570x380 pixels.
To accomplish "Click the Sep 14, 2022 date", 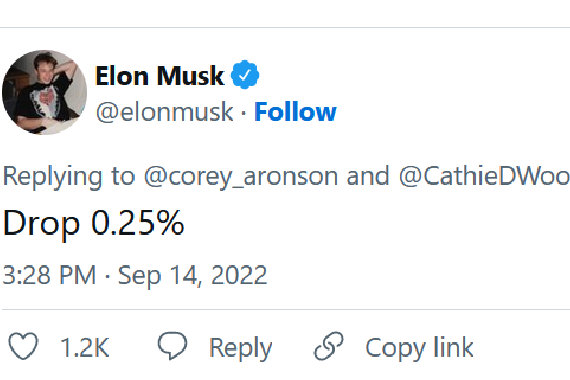I will pos(192,275).
